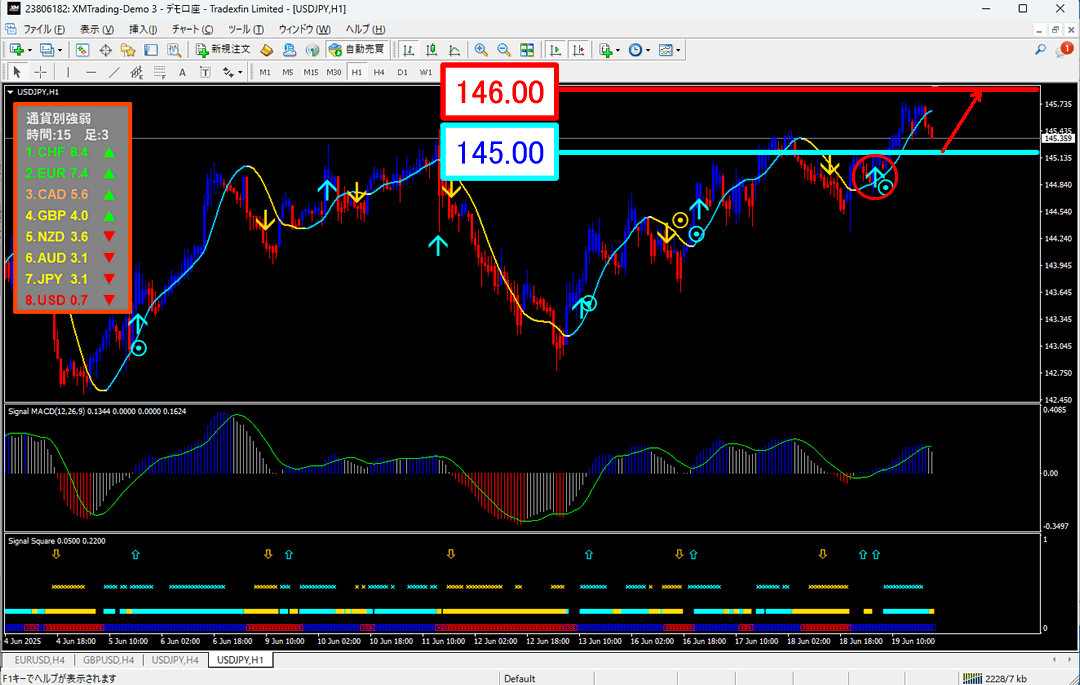Select the Crosshair tool

[x=41, y=72]
